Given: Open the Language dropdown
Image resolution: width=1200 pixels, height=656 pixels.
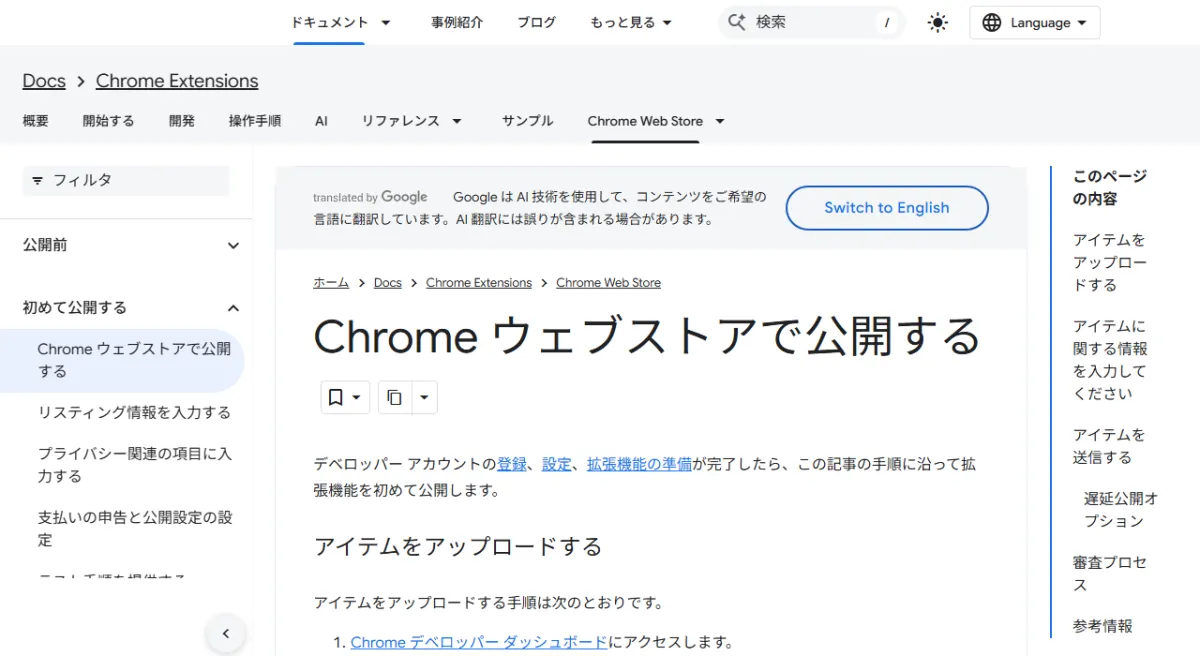Looking at the screenshot, I should tap(1035, 23).
